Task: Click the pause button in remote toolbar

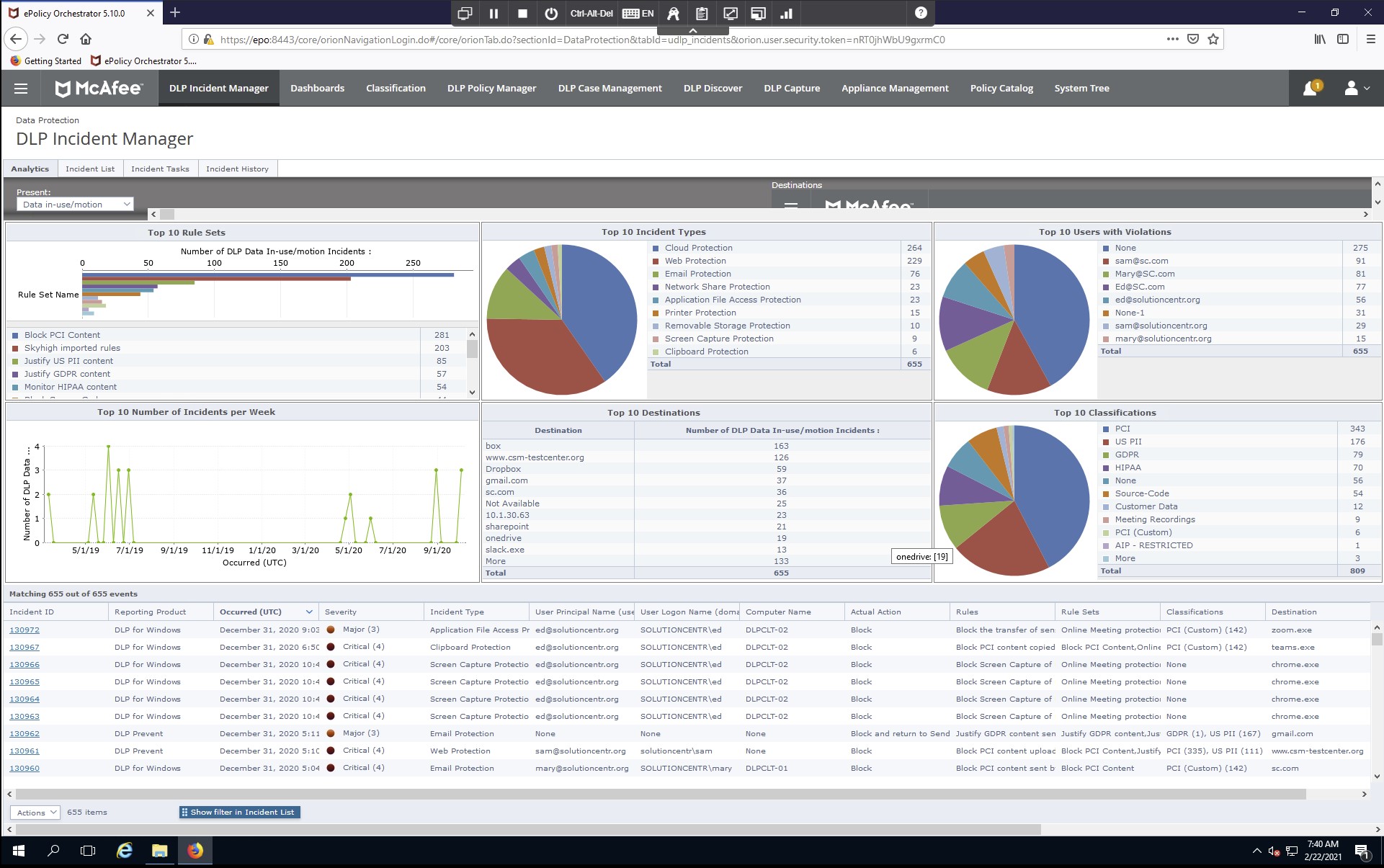Action: point(494,13)
